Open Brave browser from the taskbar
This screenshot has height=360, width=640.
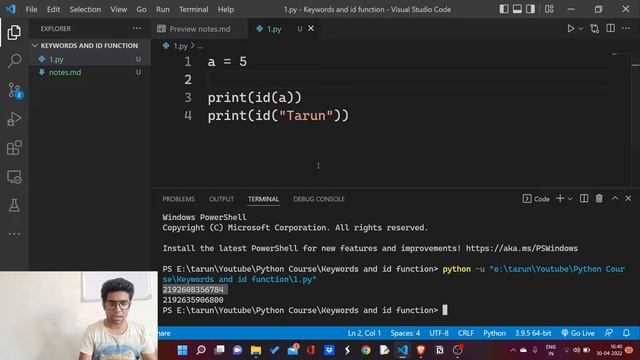(x=421, y=350)
